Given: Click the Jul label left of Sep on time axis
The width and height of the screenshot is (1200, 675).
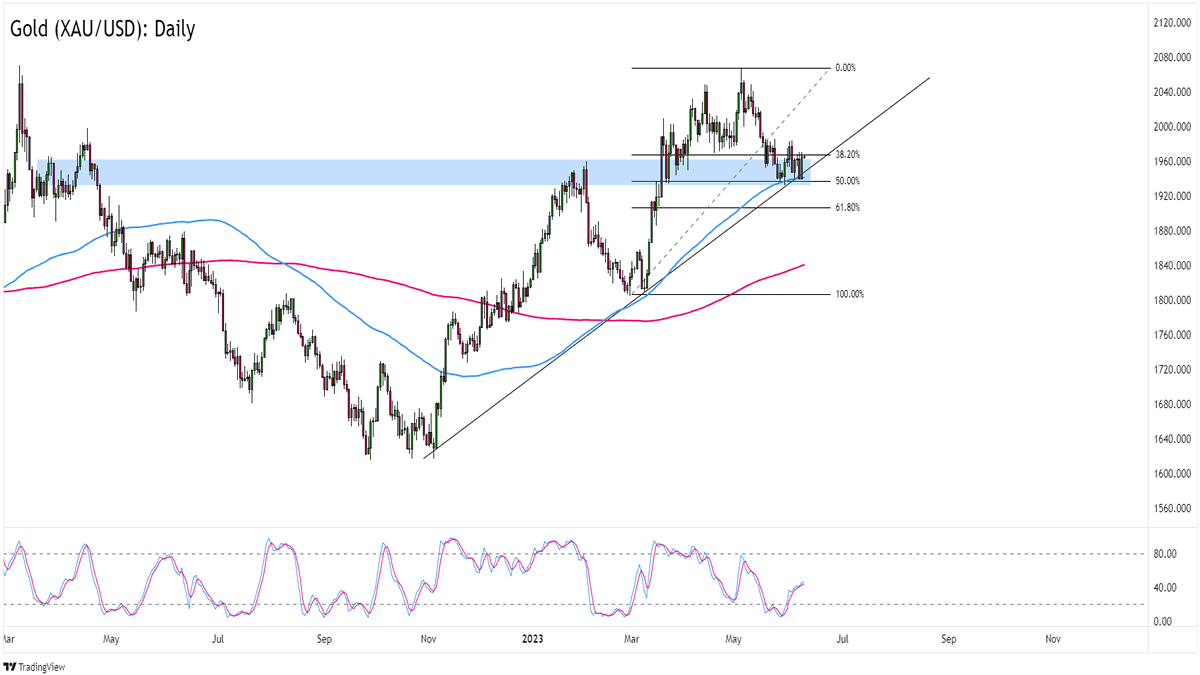Looking at the screenshot, I should (216, 637).
